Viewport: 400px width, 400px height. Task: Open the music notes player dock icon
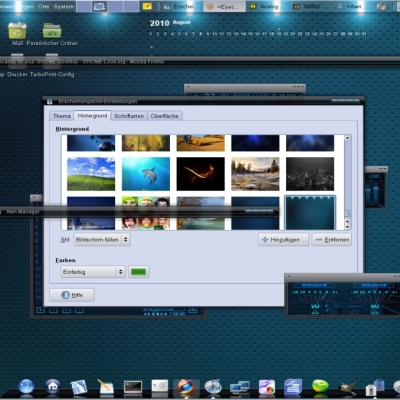tap(213, 387)
